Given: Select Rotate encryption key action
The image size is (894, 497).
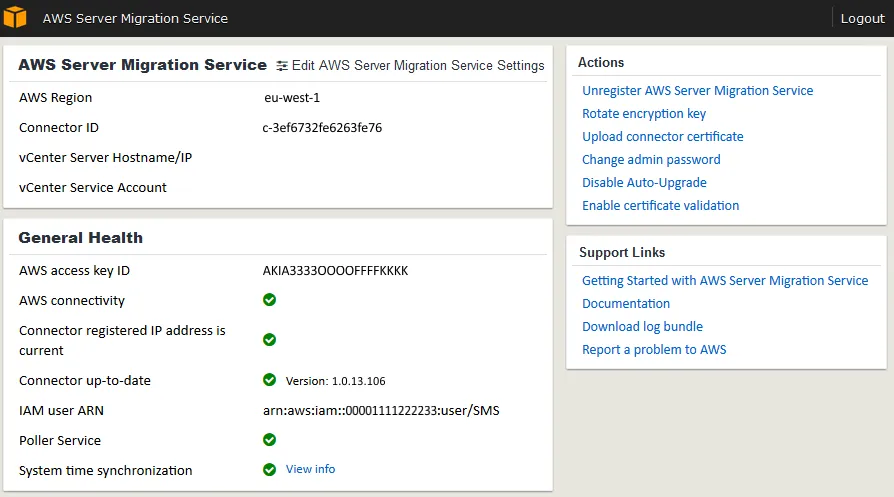Looking at the screenshot, I should (x=644, y=113).
